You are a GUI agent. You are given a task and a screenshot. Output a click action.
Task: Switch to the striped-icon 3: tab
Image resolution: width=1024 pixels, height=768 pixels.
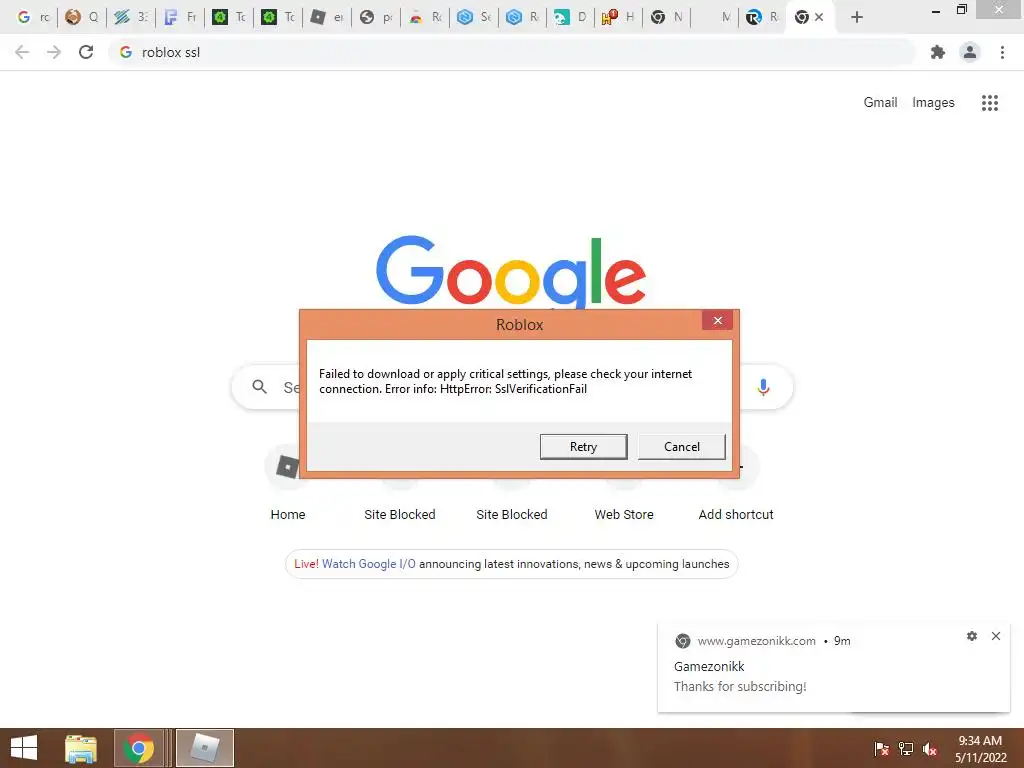(x=131, y=17)
